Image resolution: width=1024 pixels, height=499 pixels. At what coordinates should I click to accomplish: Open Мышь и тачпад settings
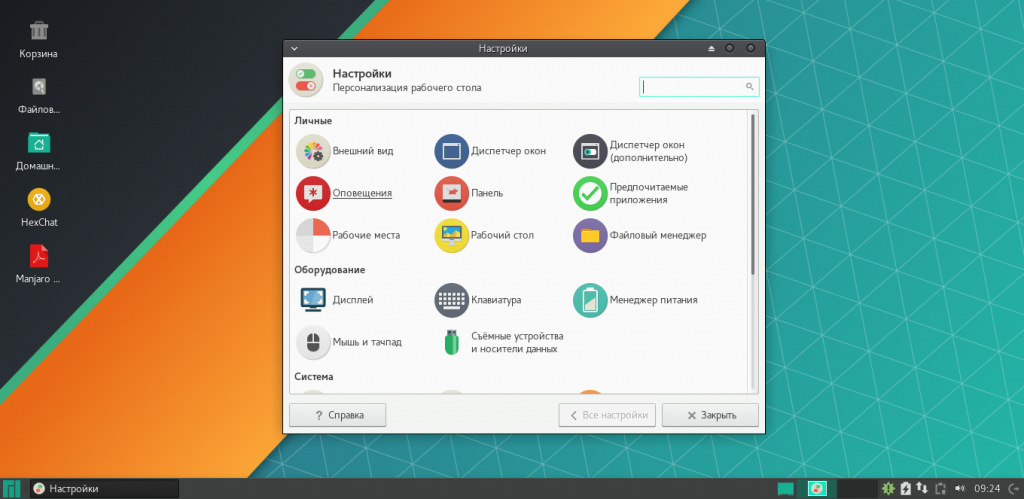(349, 342)
